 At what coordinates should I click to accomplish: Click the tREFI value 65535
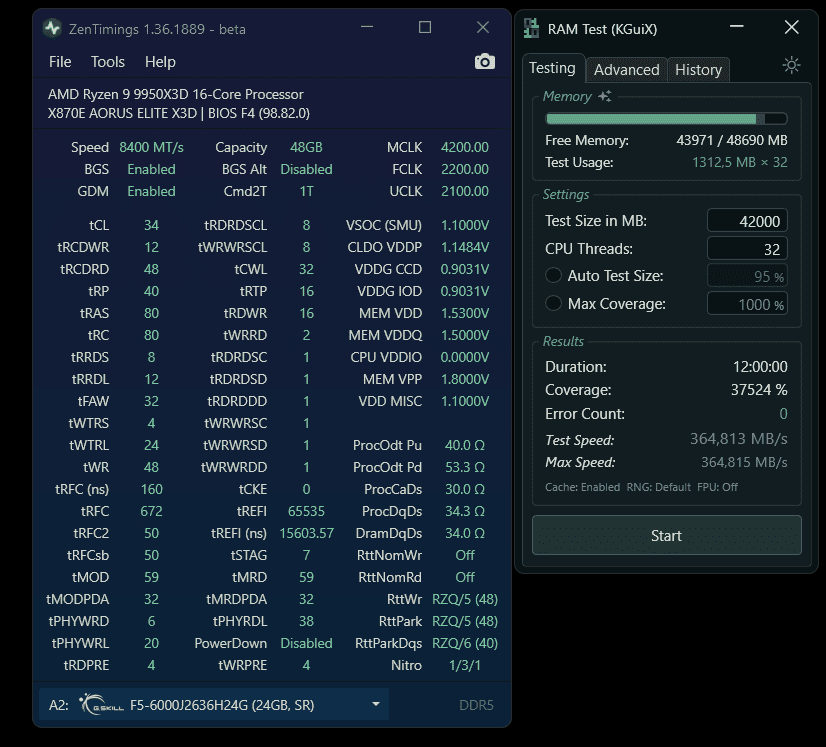(306, 512)
